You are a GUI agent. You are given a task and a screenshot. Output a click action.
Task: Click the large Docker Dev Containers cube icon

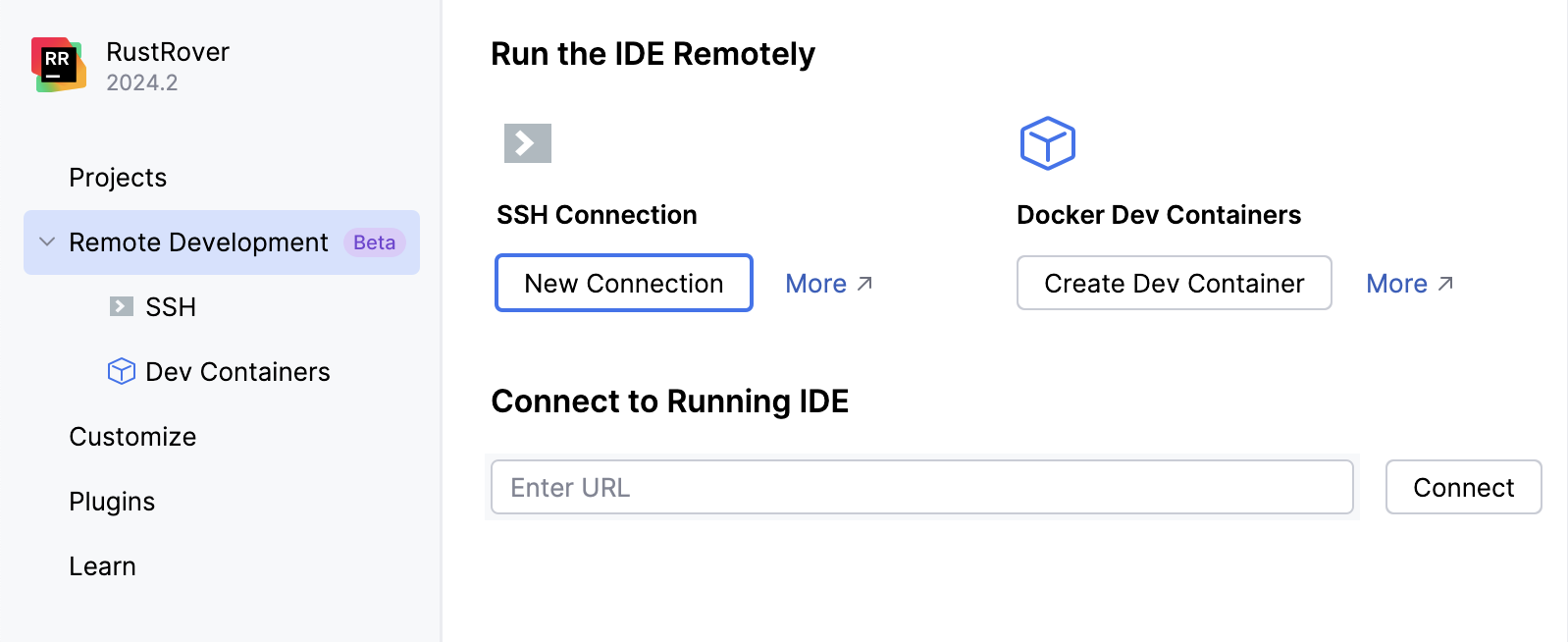(x=1048, y=143)
